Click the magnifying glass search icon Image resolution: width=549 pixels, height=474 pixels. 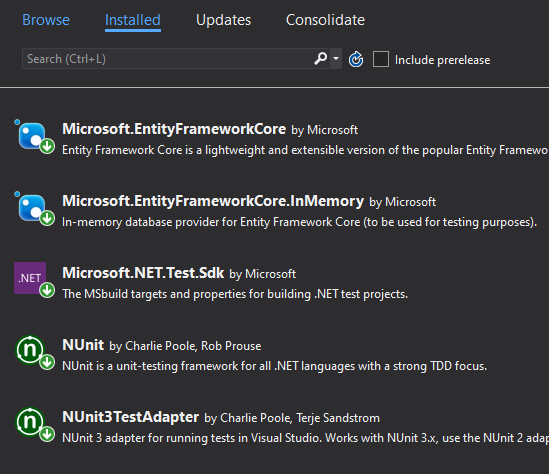click(320, 58)
